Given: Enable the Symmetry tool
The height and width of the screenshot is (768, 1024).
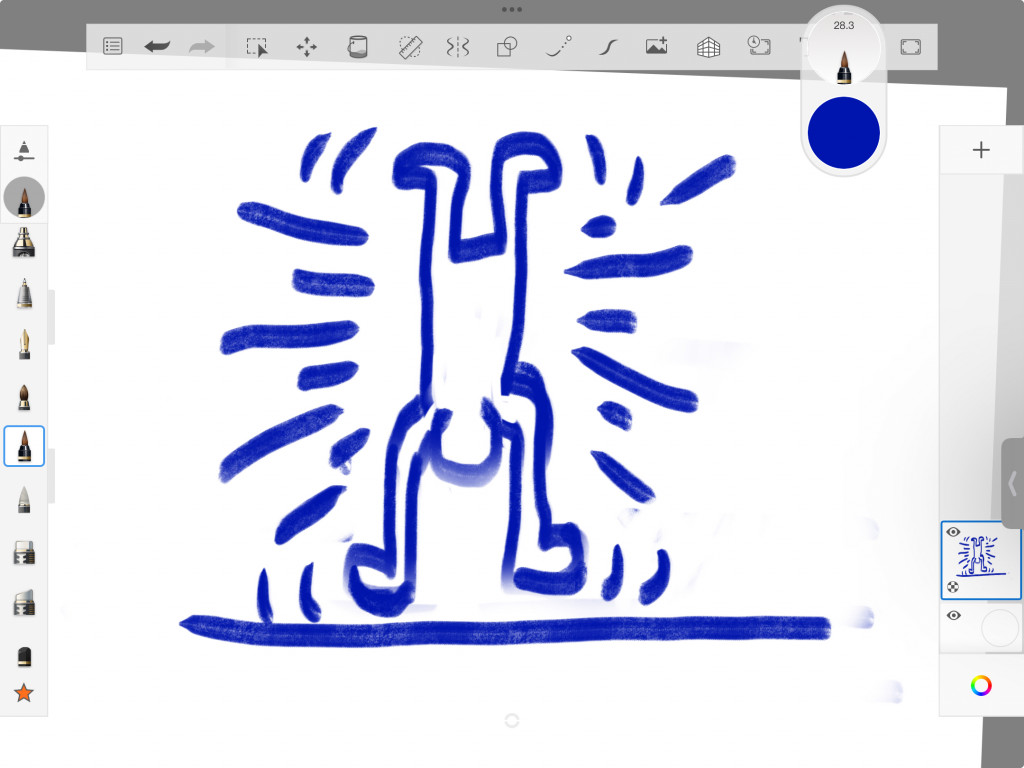Looking at the screenshot, I should (458, 47).
